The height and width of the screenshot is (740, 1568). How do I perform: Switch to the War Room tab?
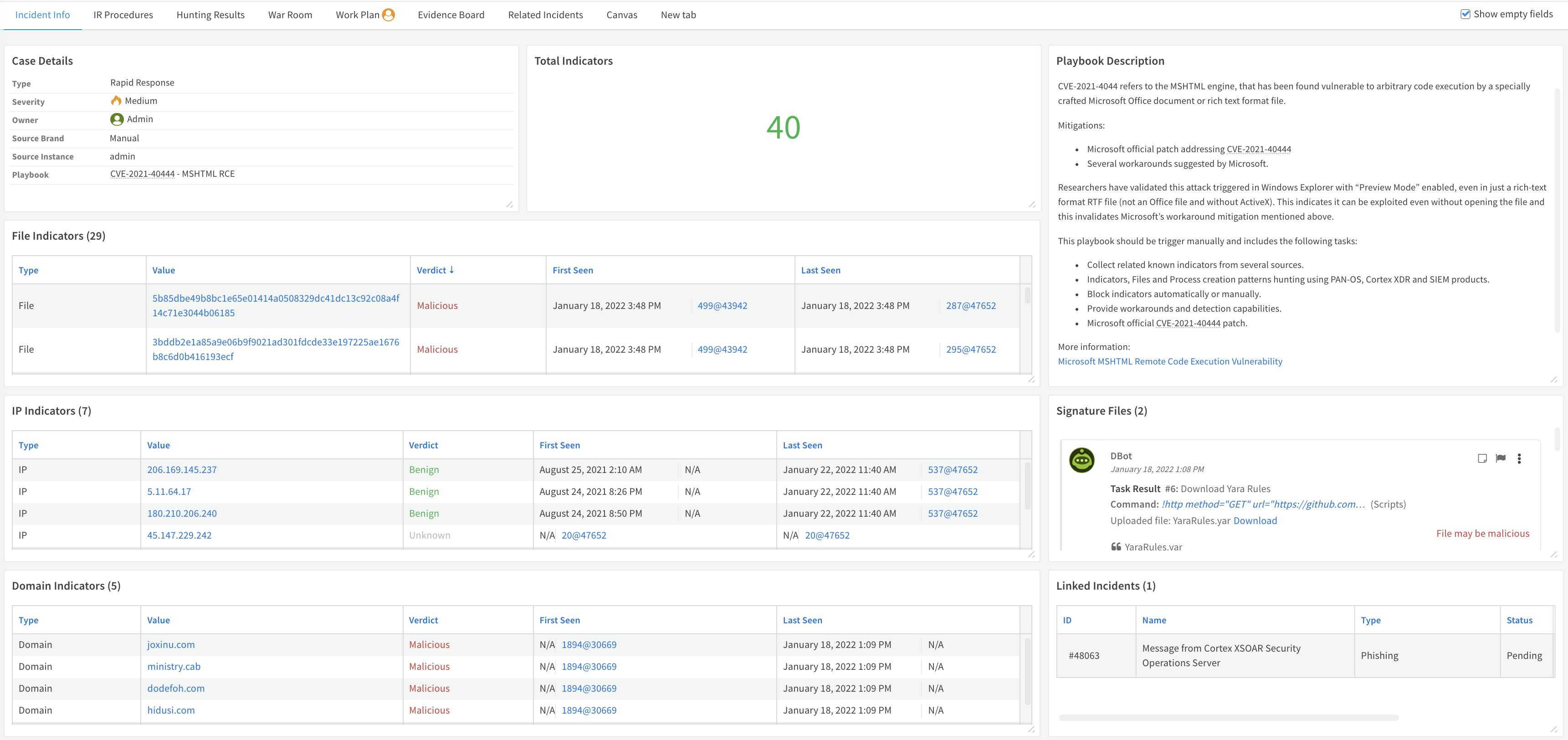point(290,15)
